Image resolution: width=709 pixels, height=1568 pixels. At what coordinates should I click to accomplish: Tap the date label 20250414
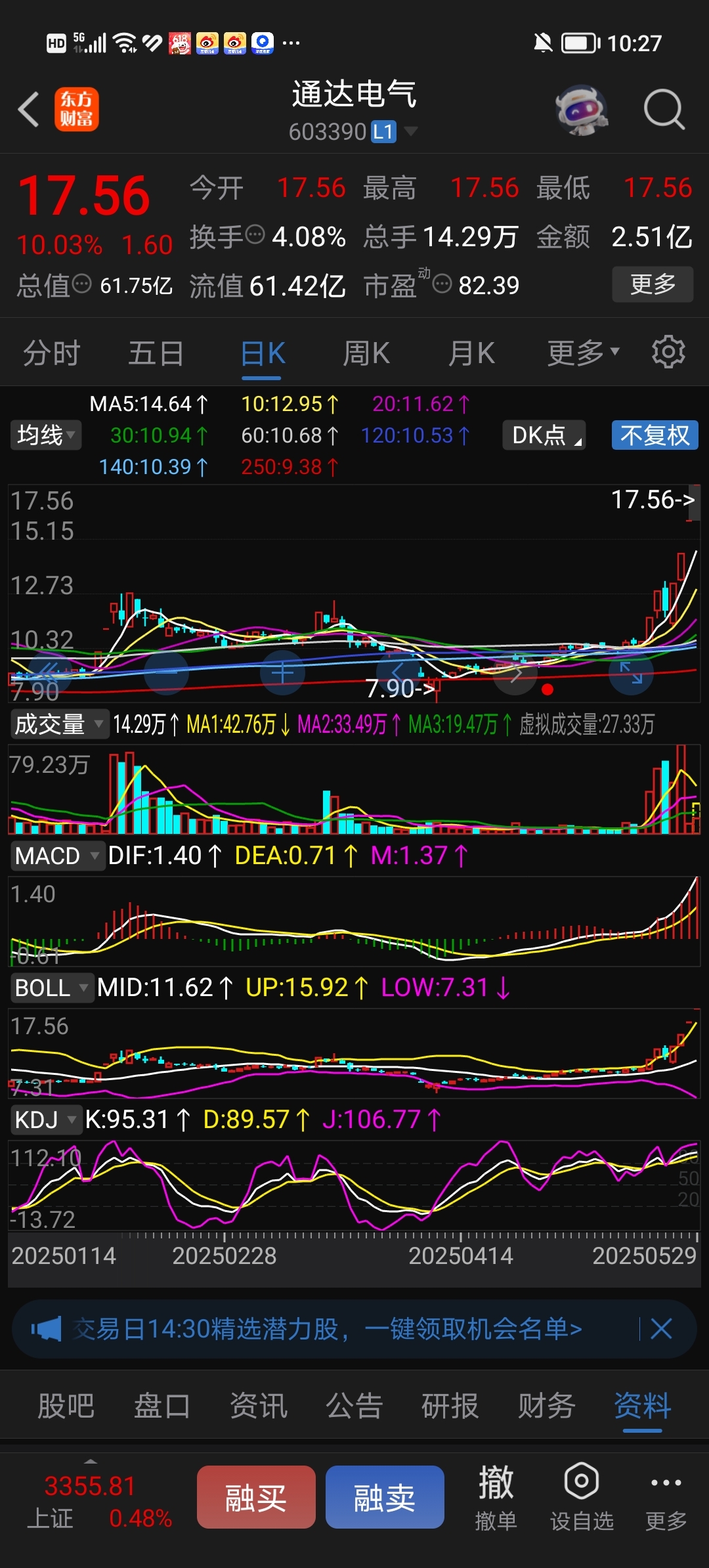coord(461,1255)
